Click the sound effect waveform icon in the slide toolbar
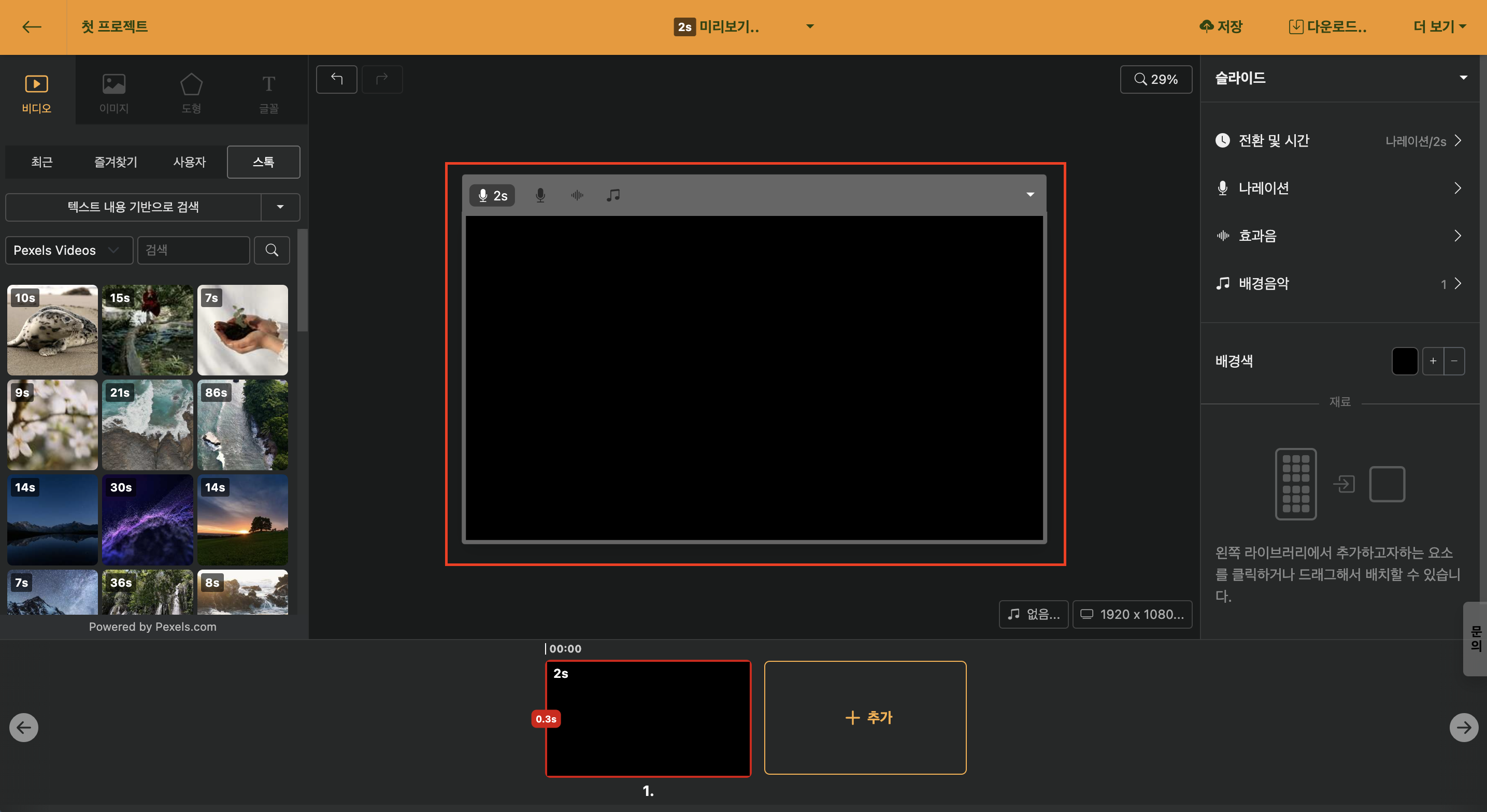This screenshot has width=1487, height=812. (x=577, y=195)
